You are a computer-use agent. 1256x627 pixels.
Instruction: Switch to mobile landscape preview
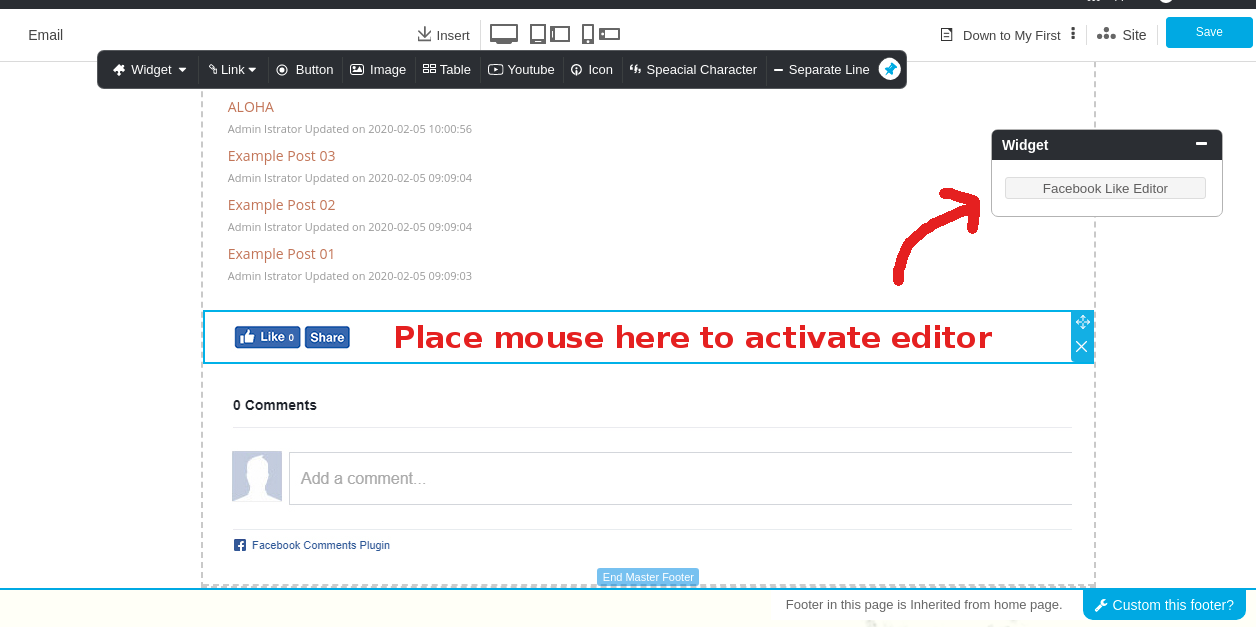pyautogui.click(x=610, y=34)
